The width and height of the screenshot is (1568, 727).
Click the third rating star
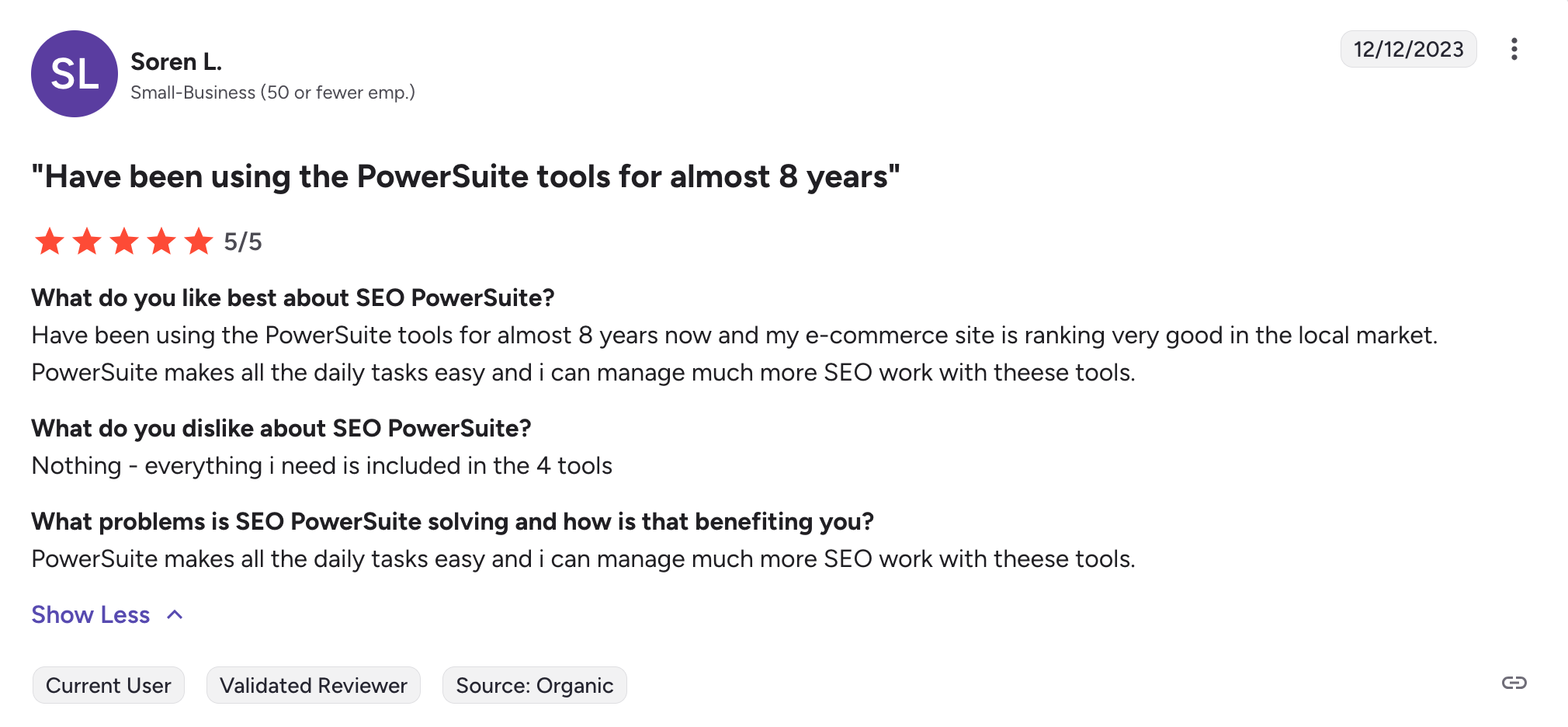(124, 242)
